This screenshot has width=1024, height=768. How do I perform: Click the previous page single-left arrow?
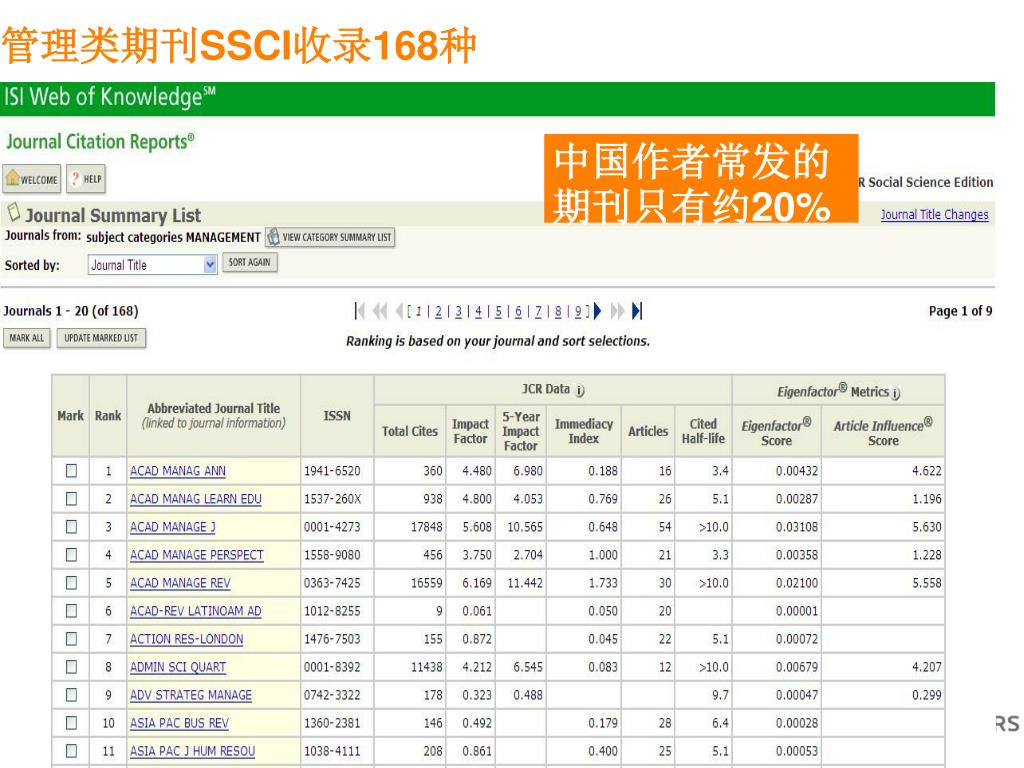coord(398,311)
